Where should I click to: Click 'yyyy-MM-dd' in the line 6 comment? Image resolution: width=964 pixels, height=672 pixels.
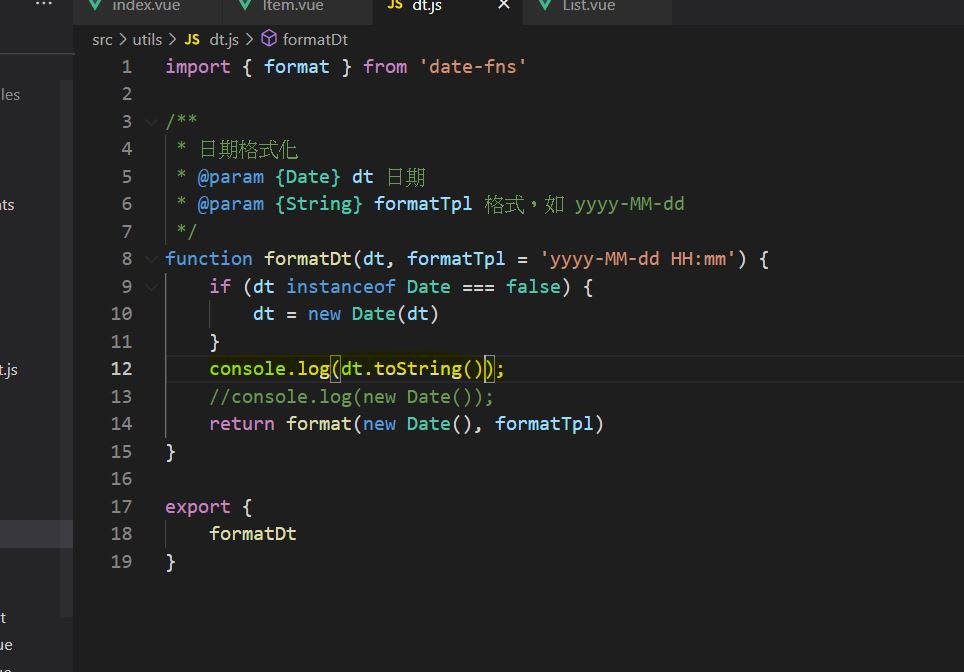coord(630,204)
